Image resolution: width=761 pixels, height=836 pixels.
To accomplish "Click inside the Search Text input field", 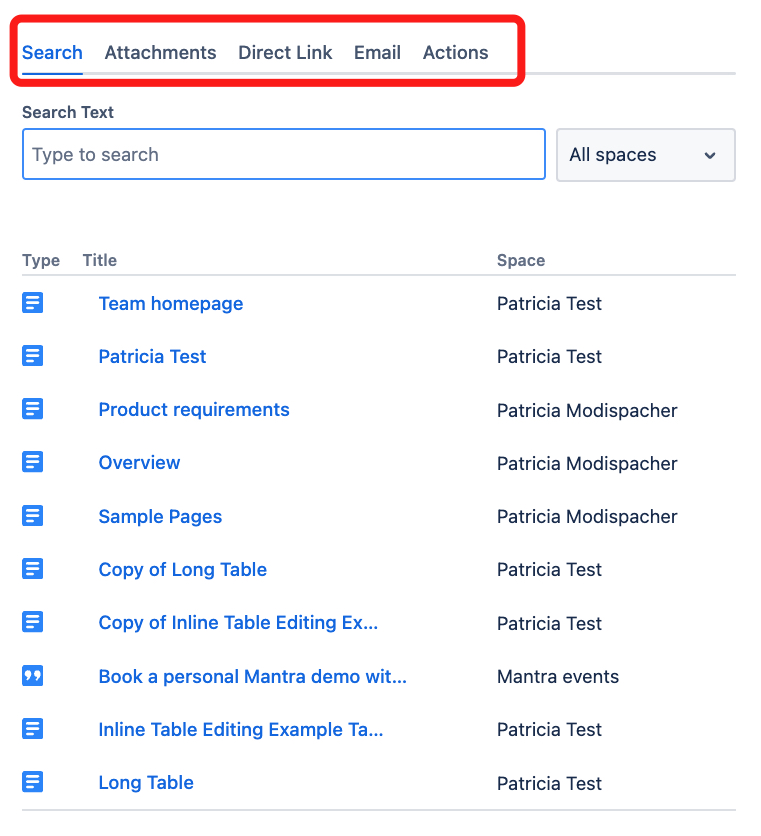I will pos(283,154).
